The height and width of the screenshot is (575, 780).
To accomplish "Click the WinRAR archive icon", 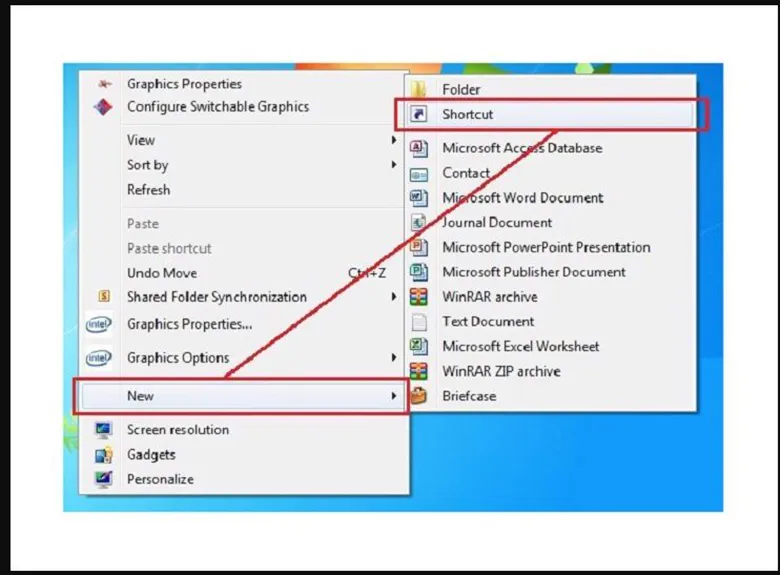I will coord(418,297).
